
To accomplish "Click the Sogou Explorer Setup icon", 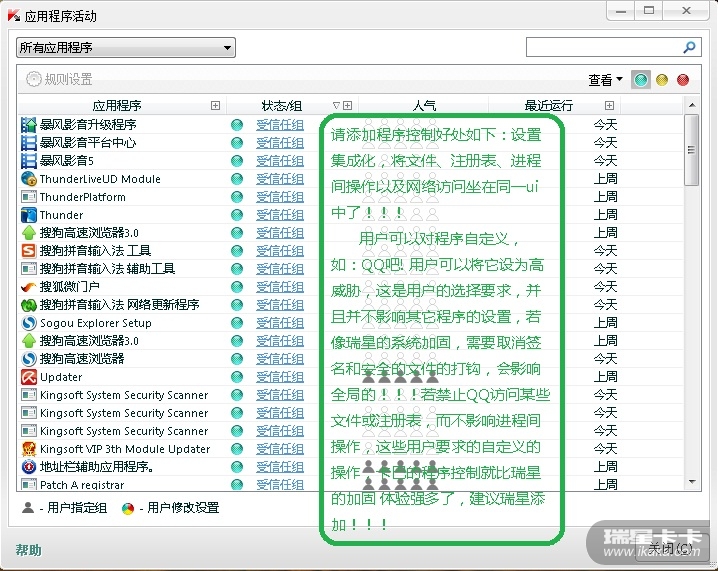I will 28,323.
